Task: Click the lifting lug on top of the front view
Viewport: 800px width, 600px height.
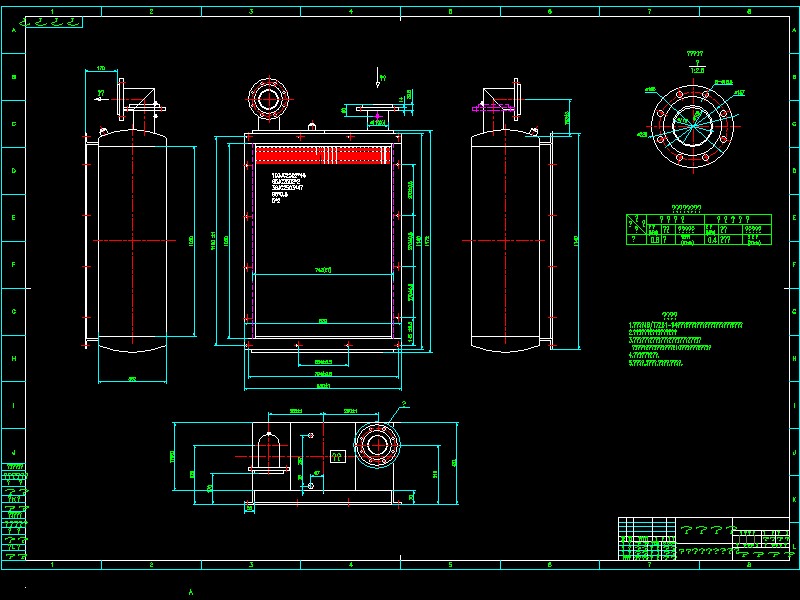Action: tap(312, 126)
